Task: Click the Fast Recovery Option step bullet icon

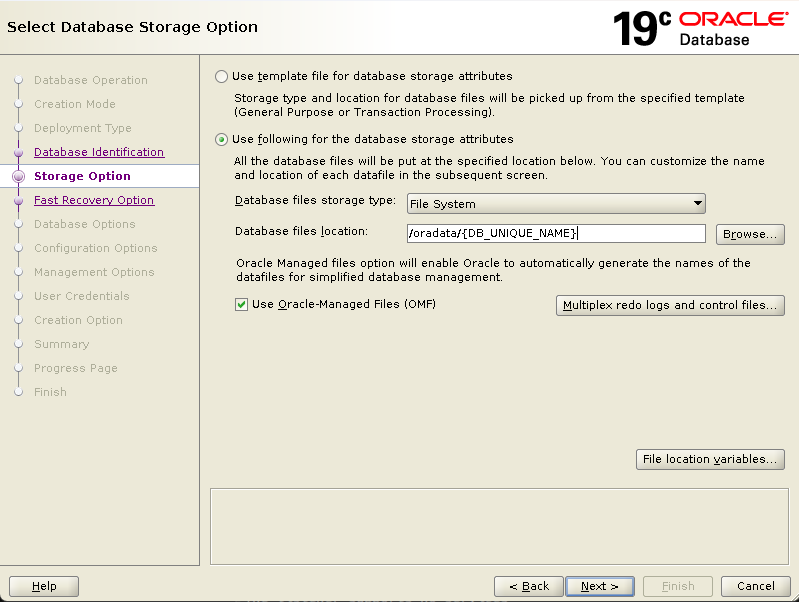Action: (19, 200)
